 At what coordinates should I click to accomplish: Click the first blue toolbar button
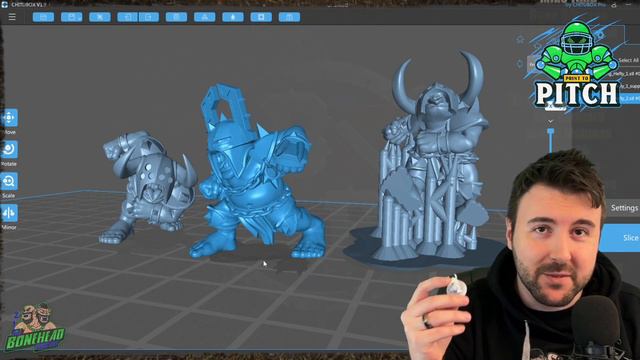(x=43, y=17)
